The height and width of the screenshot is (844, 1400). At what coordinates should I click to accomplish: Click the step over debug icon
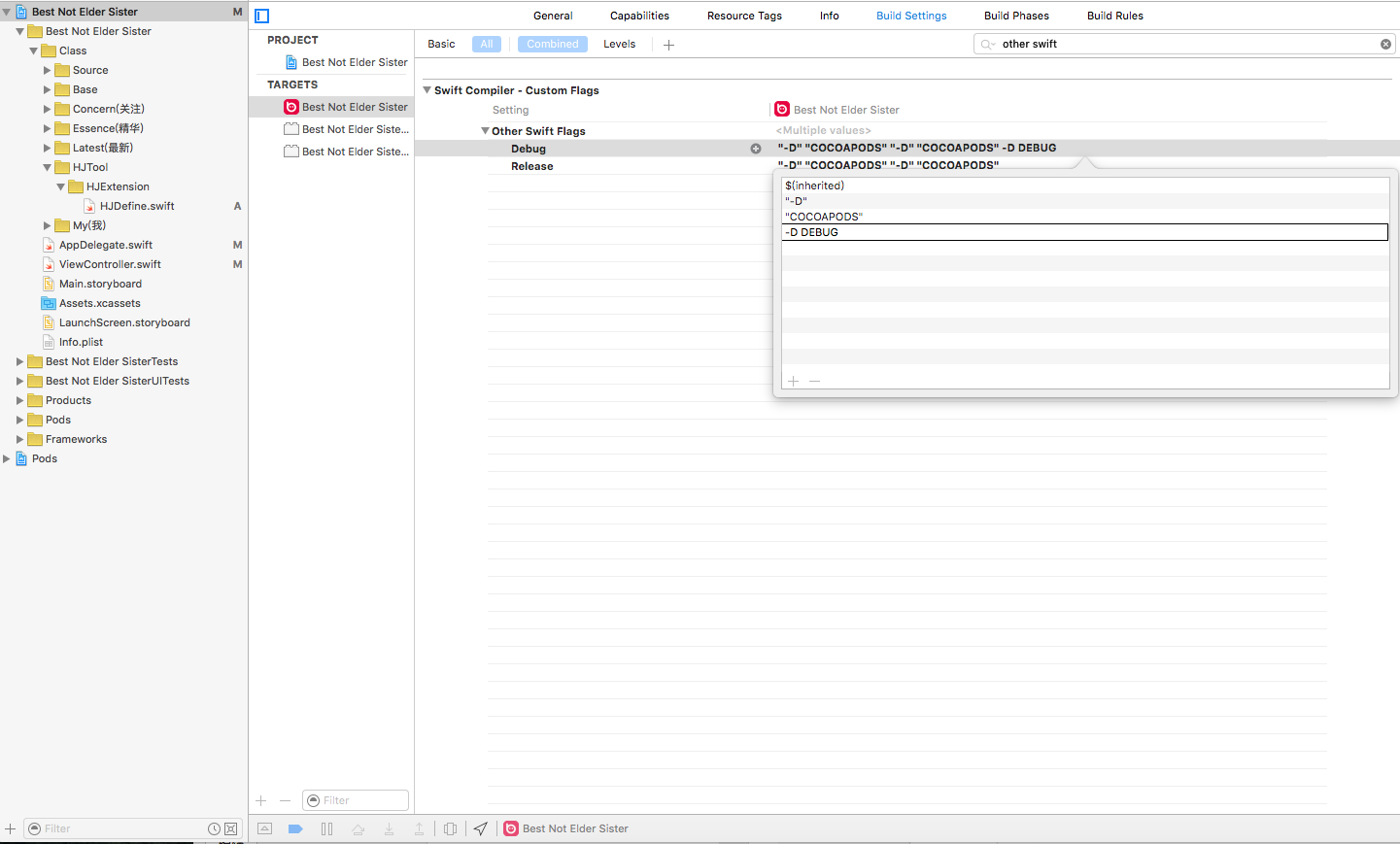point(358,828)
